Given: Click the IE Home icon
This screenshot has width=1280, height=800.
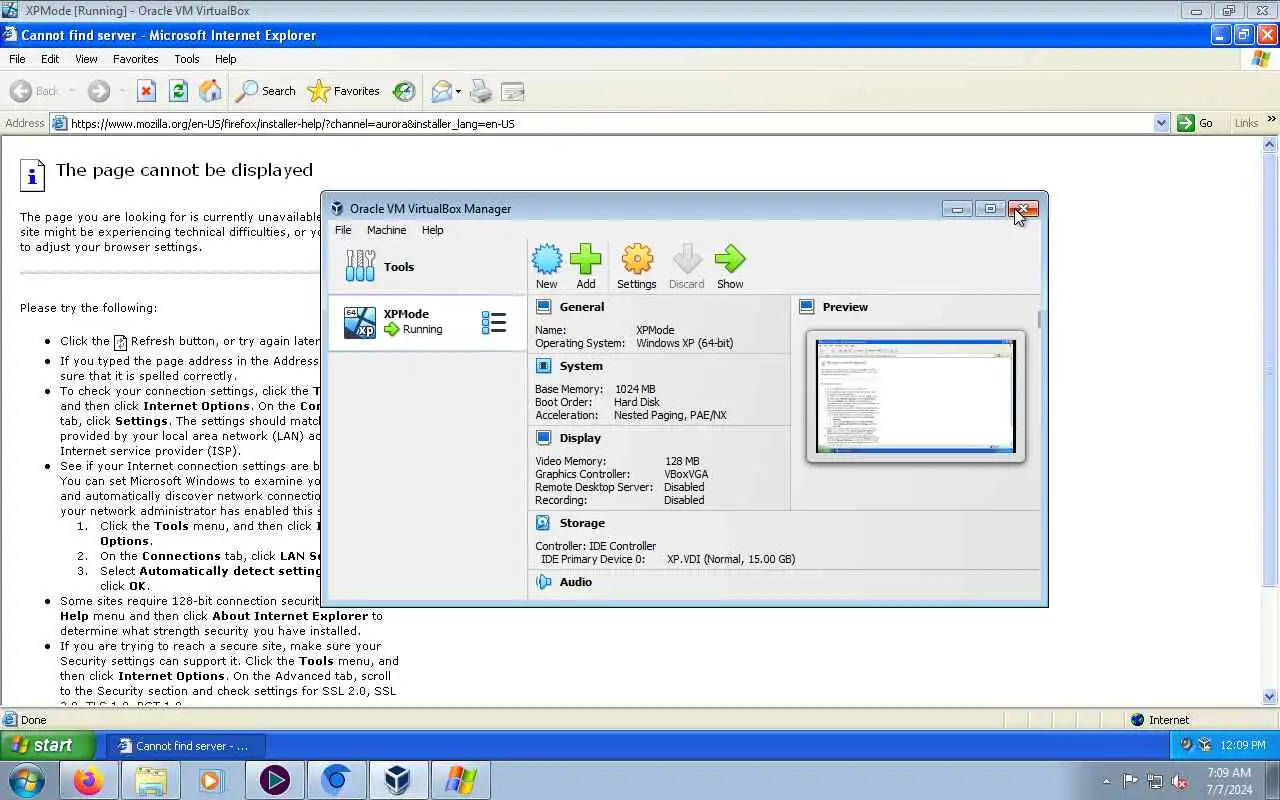Looking at the screenshot, I should (x=210, y=91).
